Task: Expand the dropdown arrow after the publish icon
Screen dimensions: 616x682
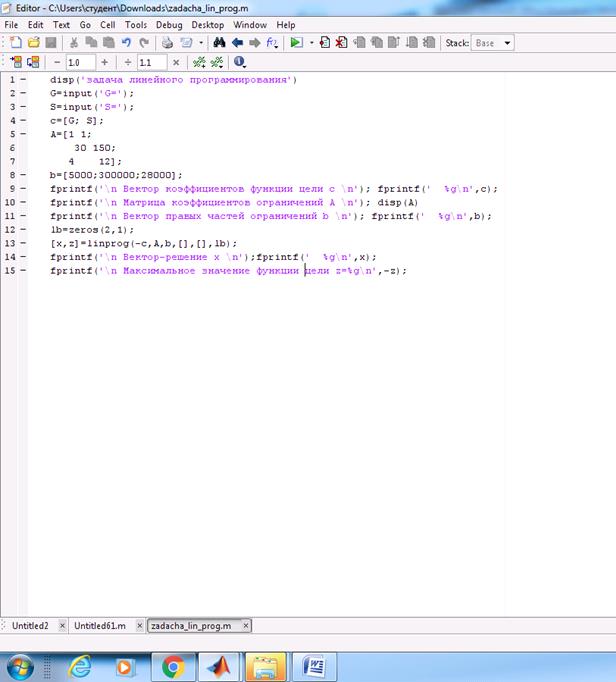Action: (201, 43)
